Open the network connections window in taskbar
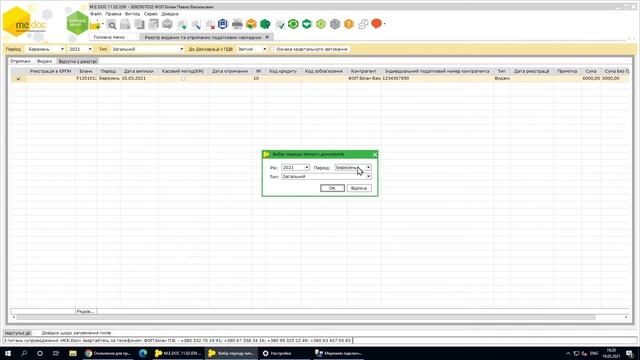This screenshot has width=640, height=360. [x=339, y=353]
